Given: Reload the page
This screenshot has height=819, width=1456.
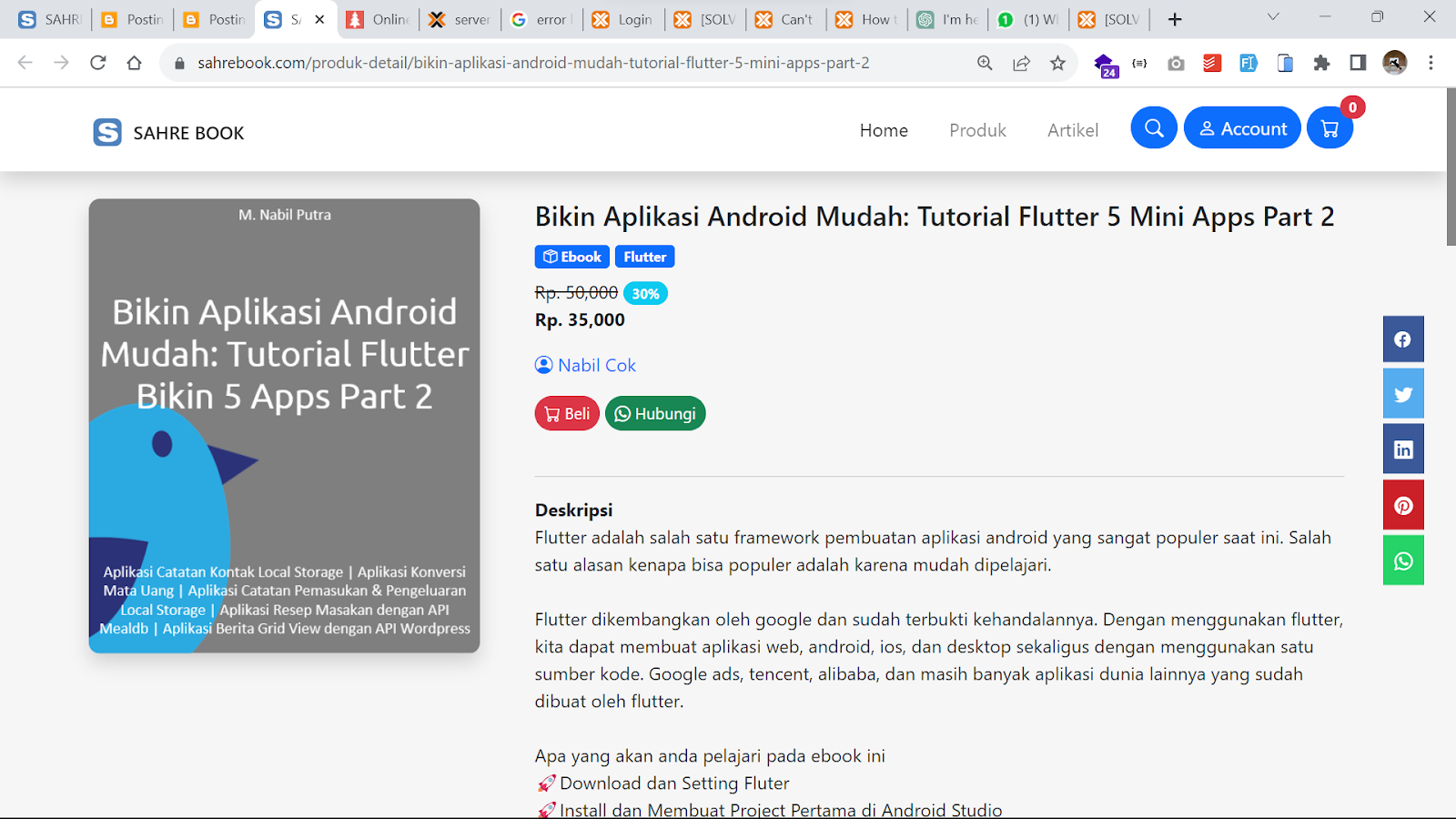Looking at the screenshot, I should click(98, 63).
